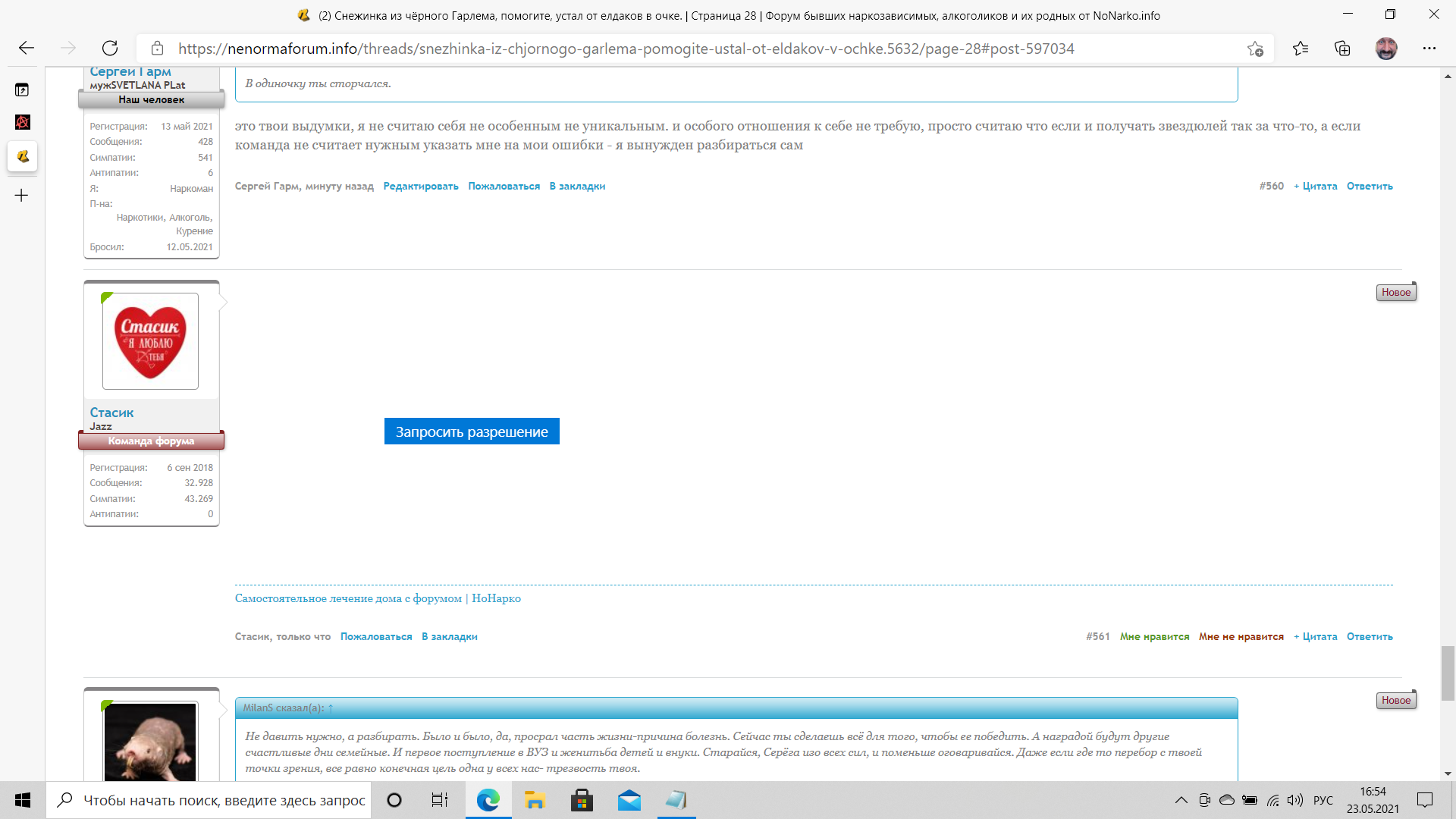Click Редактировать link on post 560
The width and height of the screenshot is (1456, 819).
[421, 187]
